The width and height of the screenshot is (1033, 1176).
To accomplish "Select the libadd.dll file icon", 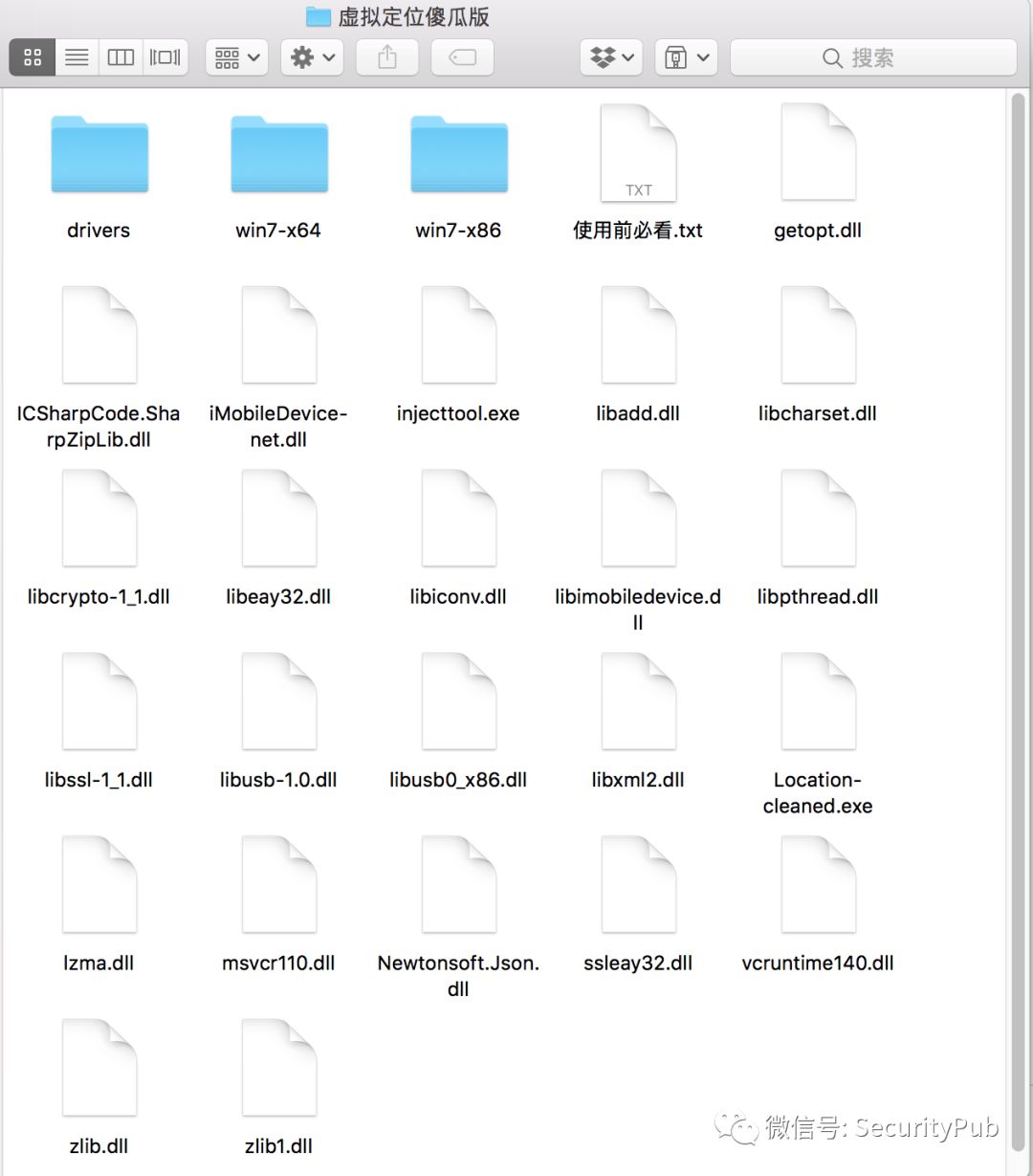I will [x=639, y=336].
